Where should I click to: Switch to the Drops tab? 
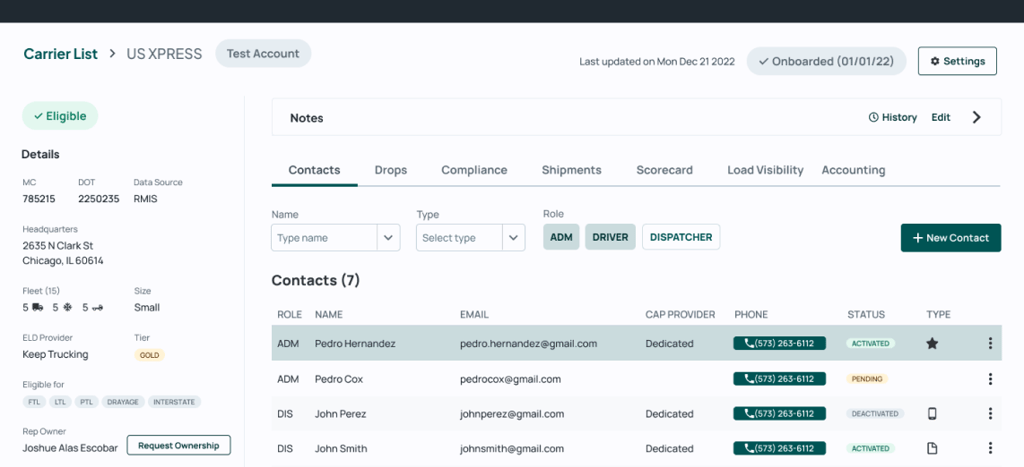click(x=391, y=170)
